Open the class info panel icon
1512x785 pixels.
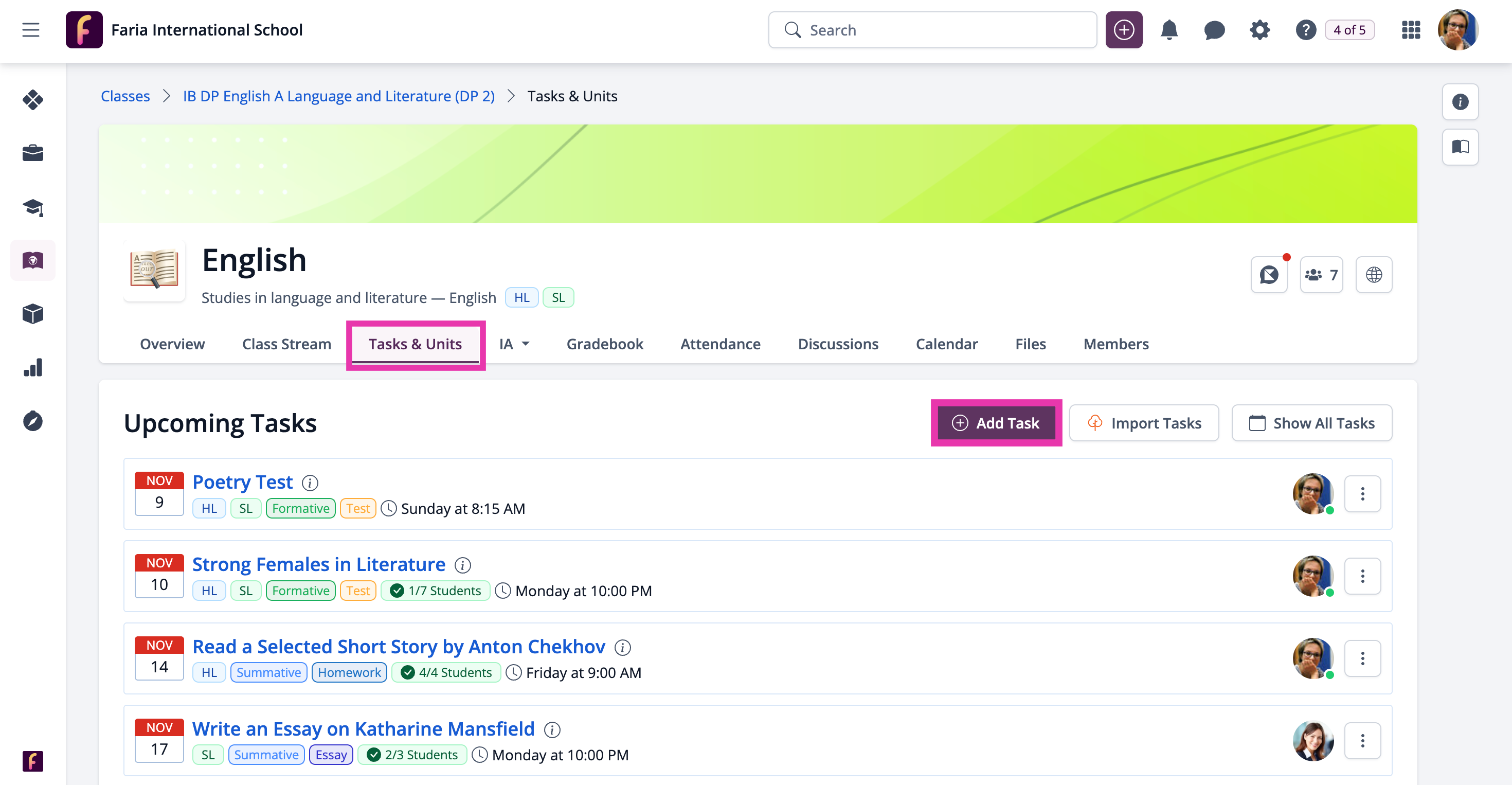(1461, 101)
